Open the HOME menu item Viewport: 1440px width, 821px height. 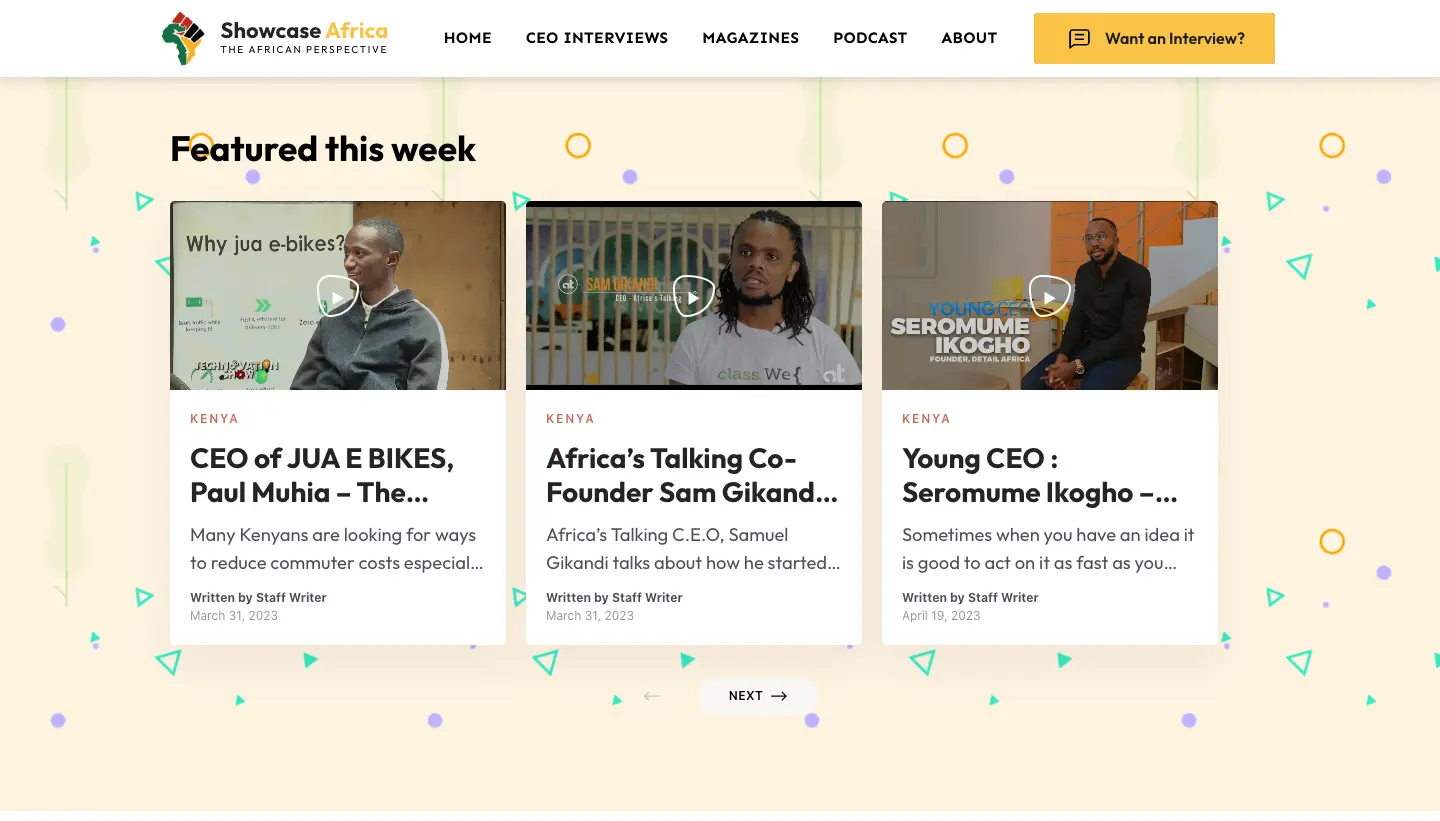(x=468, y=38)
